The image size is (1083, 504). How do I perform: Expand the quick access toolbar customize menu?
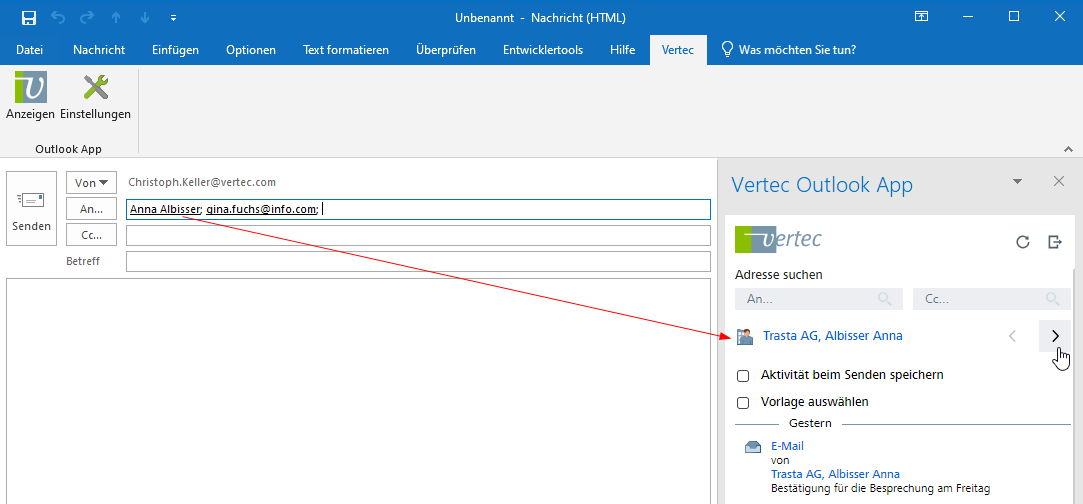click(x=174, y=17)
